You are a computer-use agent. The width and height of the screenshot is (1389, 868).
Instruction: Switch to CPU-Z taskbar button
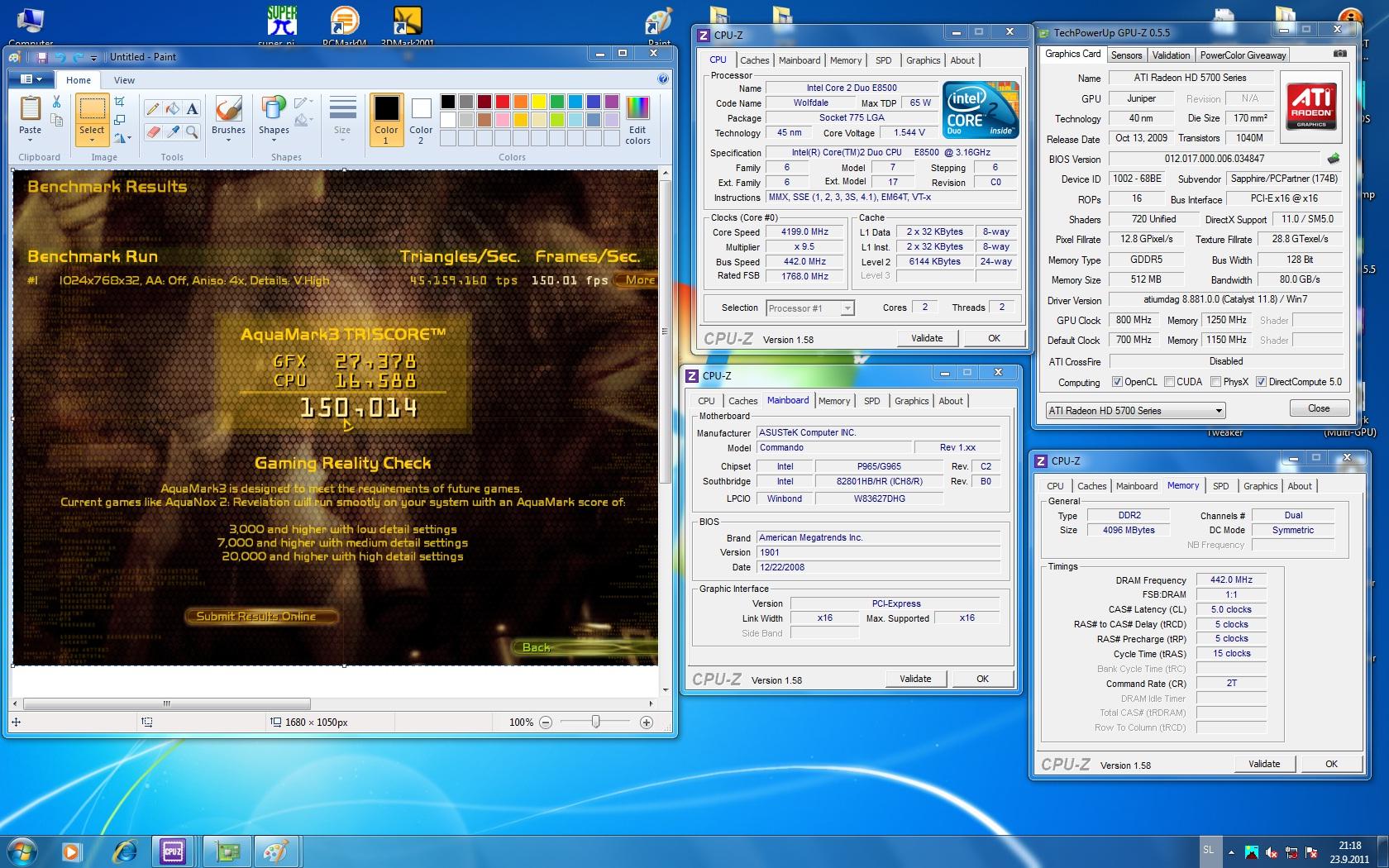[x=173, y=851]
